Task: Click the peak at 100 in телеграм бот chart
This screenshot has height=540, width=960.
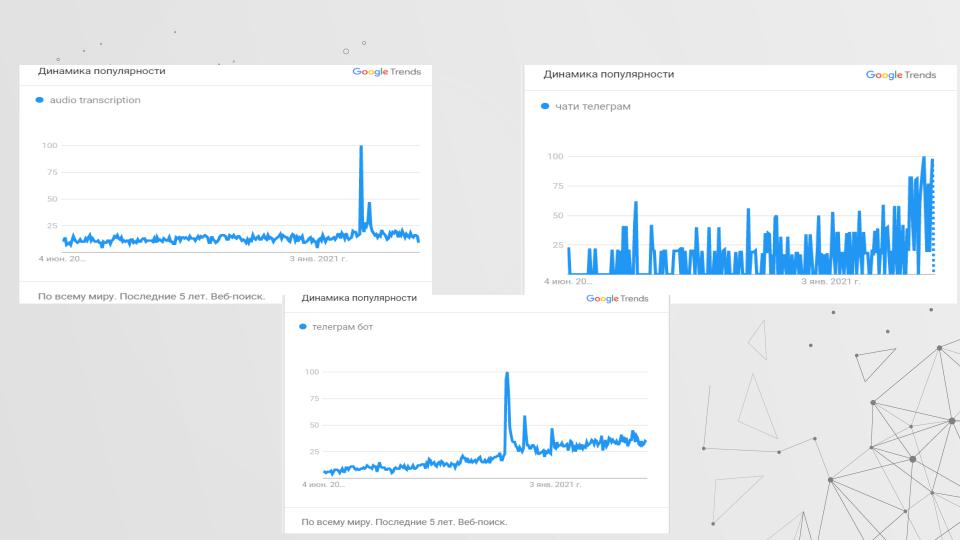Action: click(507, 373)
